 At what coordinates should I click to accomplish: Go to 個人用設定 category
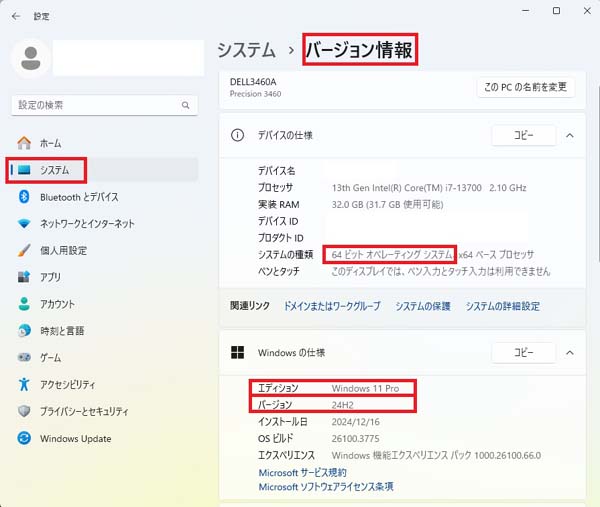point(104,250)
